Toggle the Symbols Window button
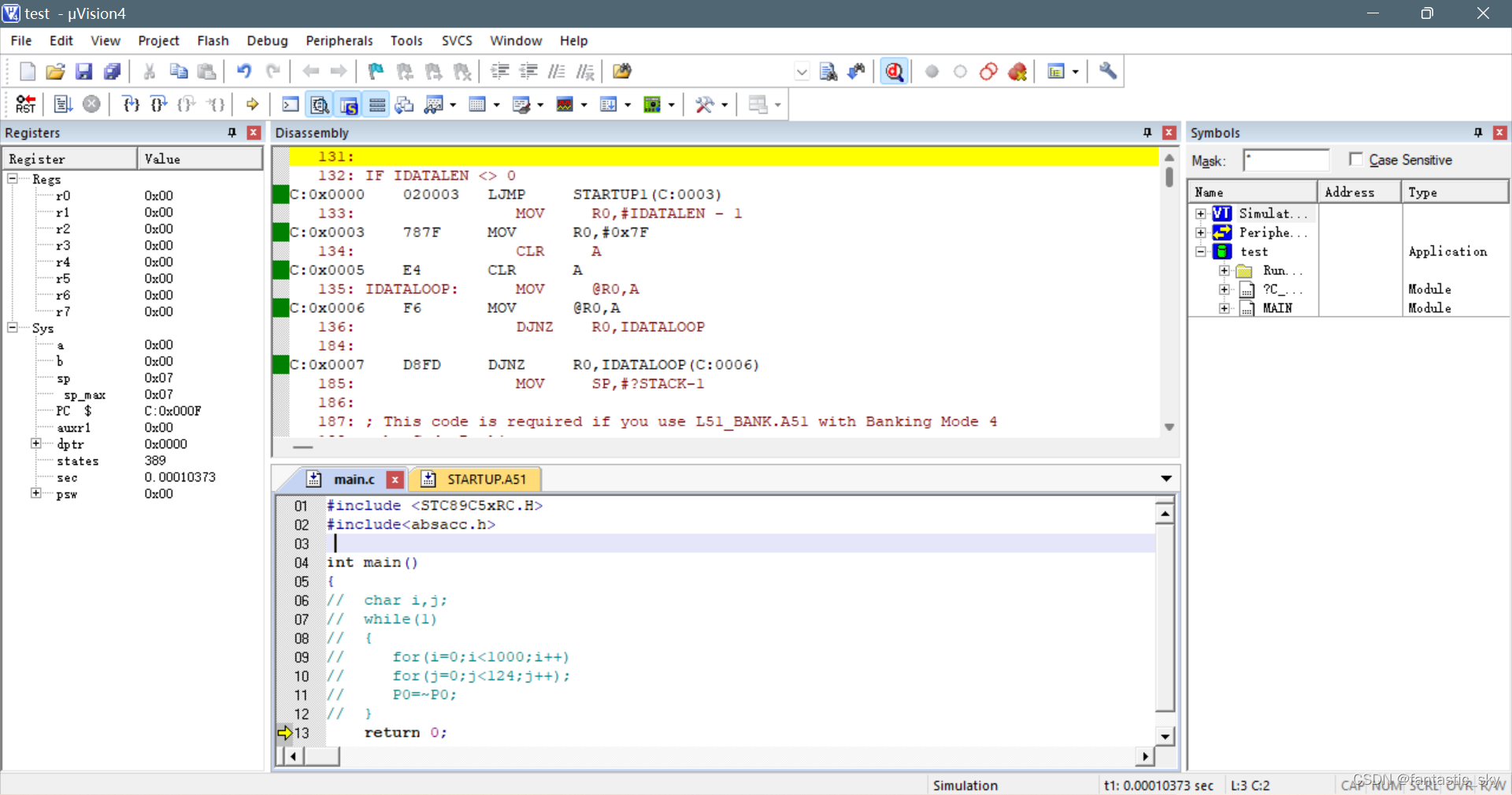This screenshot has height=795, width=1512. 348,104
